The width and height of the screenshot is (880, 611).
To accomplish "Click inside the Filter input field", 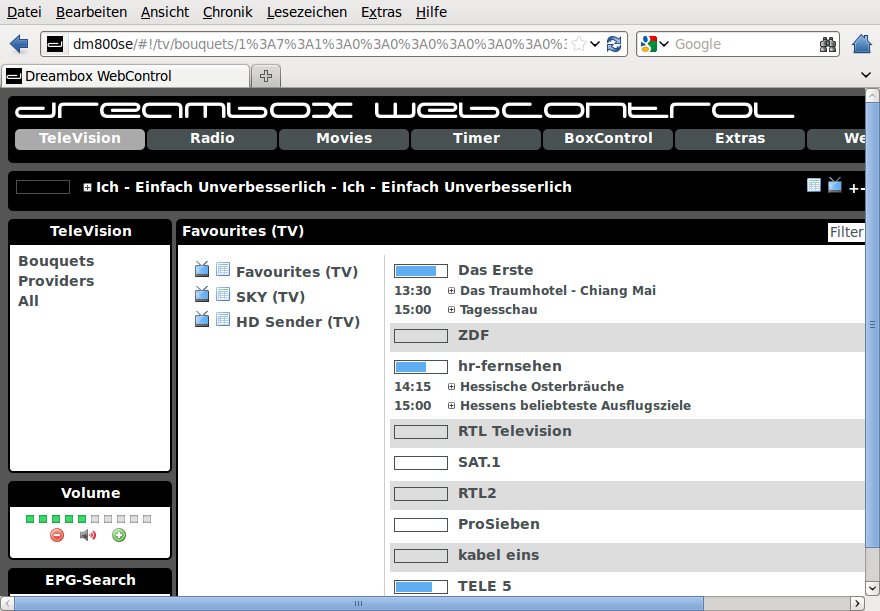I will pyautogui.click(x=846, y=232).
